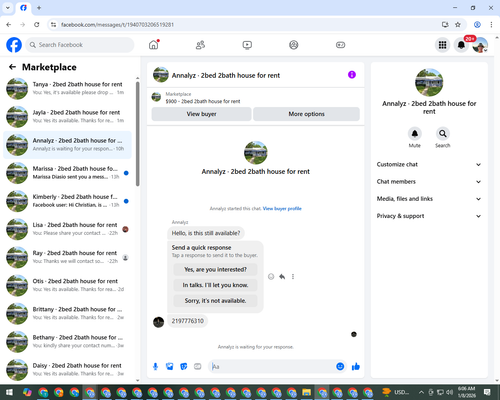Screen dimensions: 500x400
Task: Open the View buyer profile link
Action: click(x=282, y=209)
